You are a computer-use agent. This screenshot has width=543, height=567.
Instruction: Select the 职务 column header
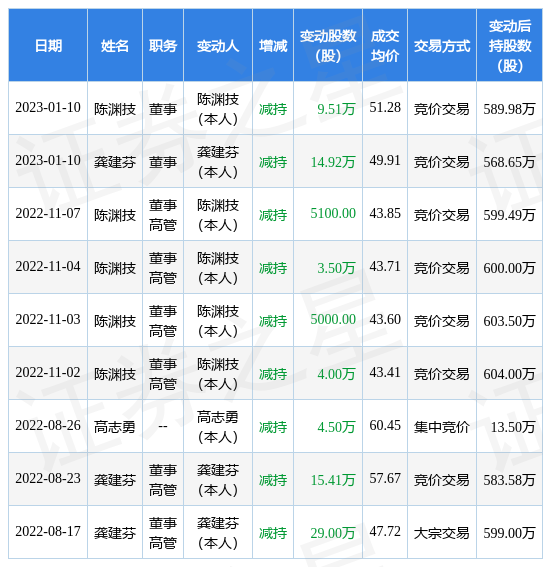click(163, 46)
